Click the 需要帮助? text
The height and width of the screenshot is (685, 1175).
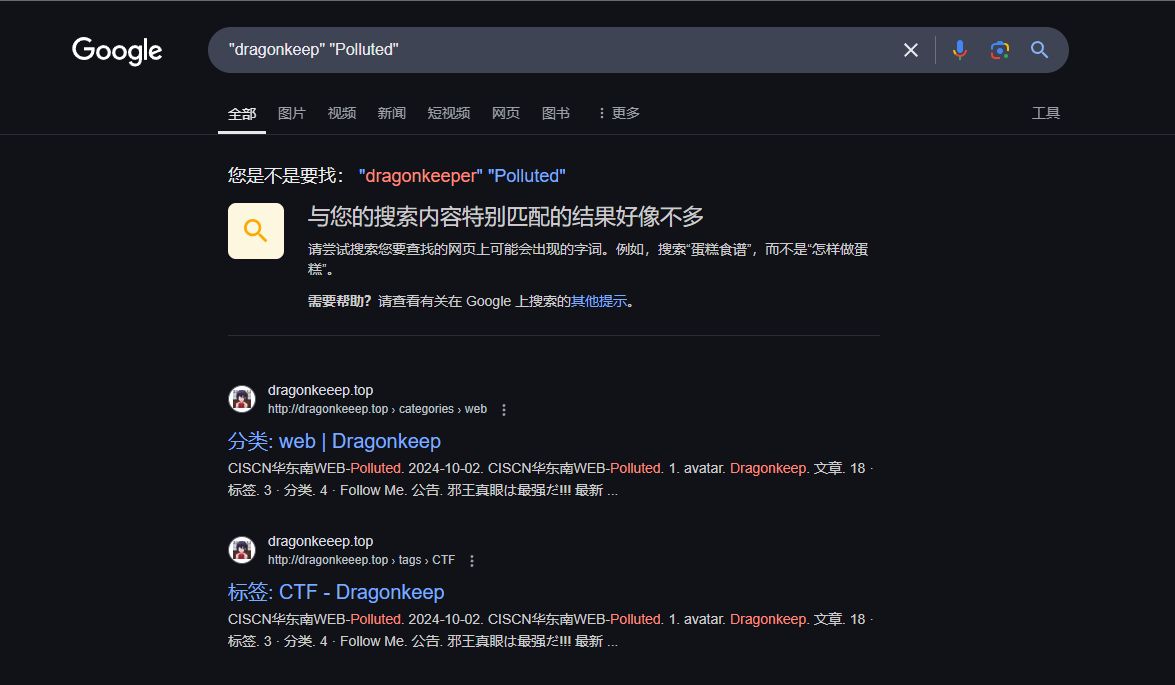click(339, 301)
